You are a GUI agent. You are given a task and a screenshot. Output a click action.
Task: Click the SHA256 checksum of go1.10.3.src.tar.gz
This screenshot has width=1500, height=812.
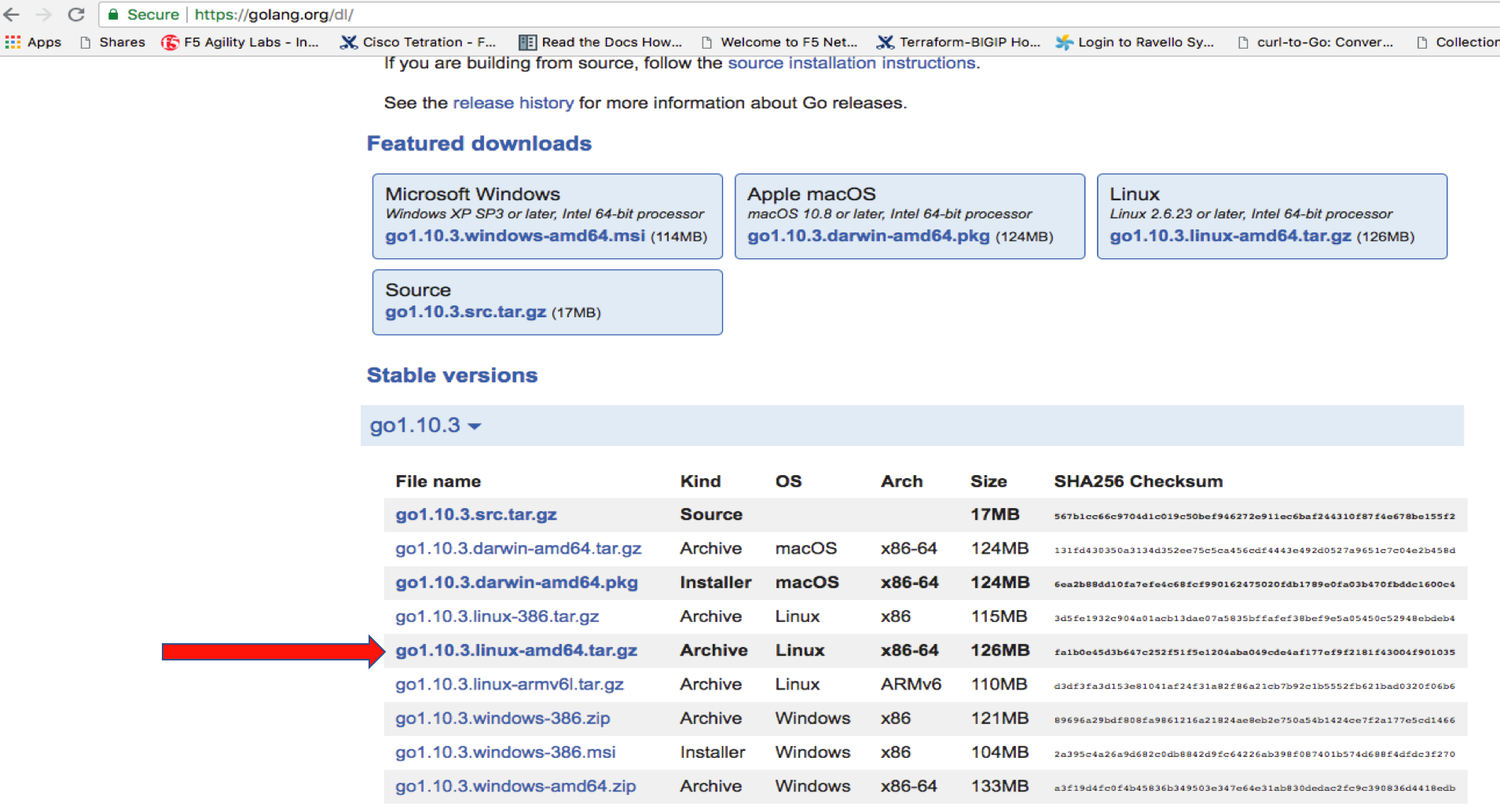click(1255, 516)
